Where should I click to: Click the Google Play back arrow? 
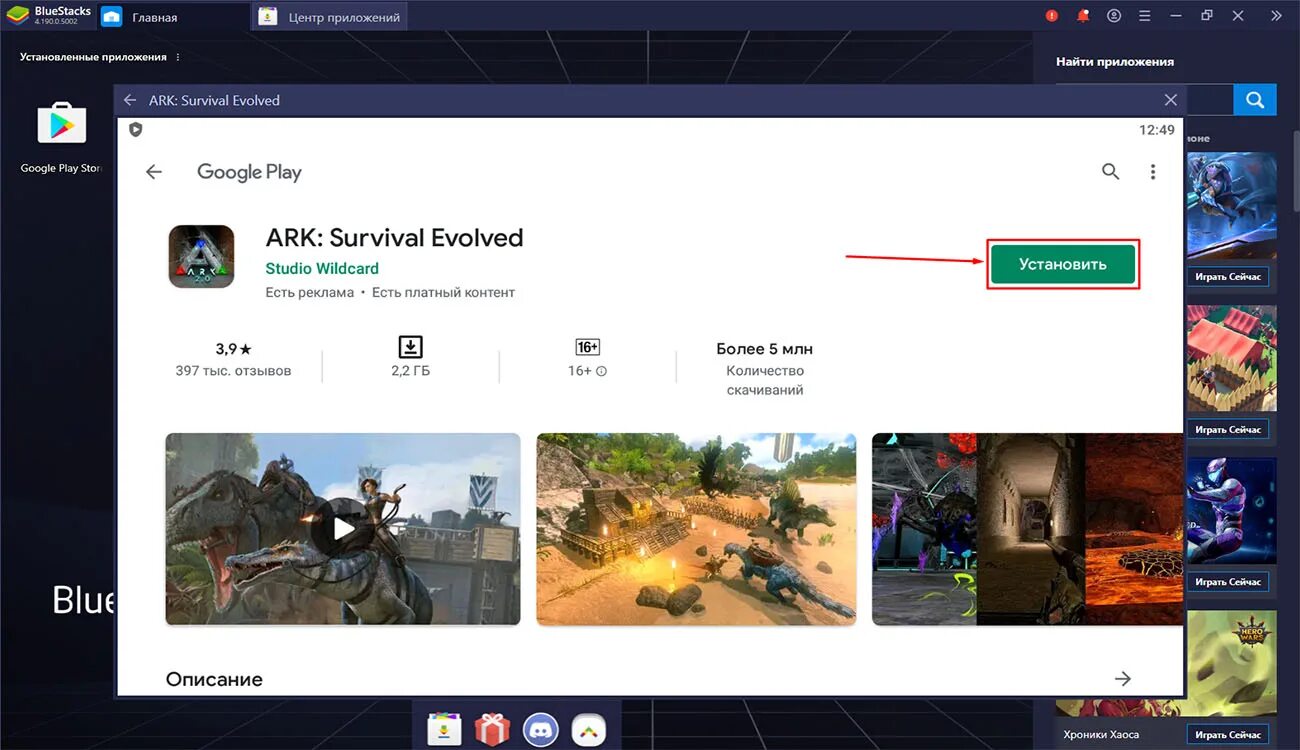coord(154,172)
